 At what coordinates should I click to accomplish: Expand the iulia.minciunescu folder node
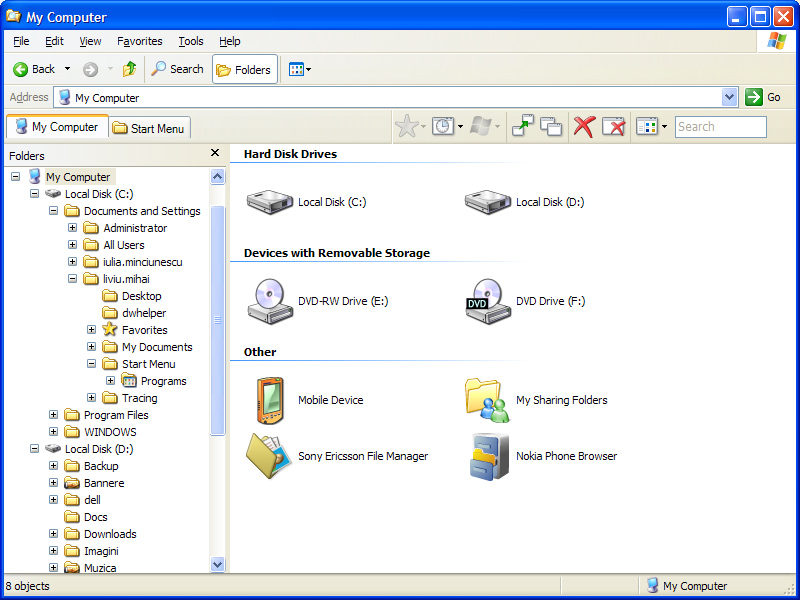[72, 261]
